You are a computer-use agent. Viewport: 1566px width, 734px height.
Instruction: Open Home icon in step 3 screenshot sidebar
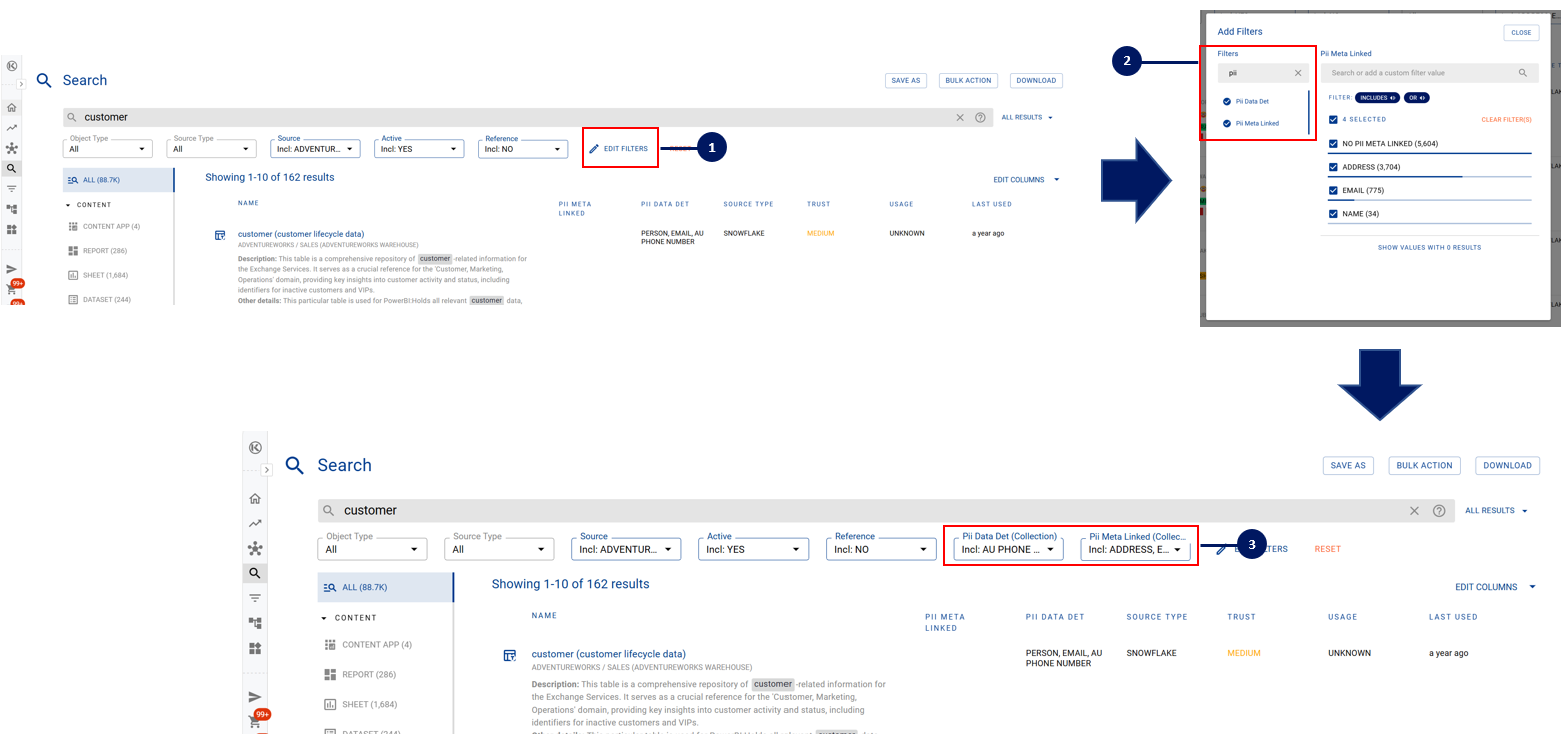(x=255, y=499)
